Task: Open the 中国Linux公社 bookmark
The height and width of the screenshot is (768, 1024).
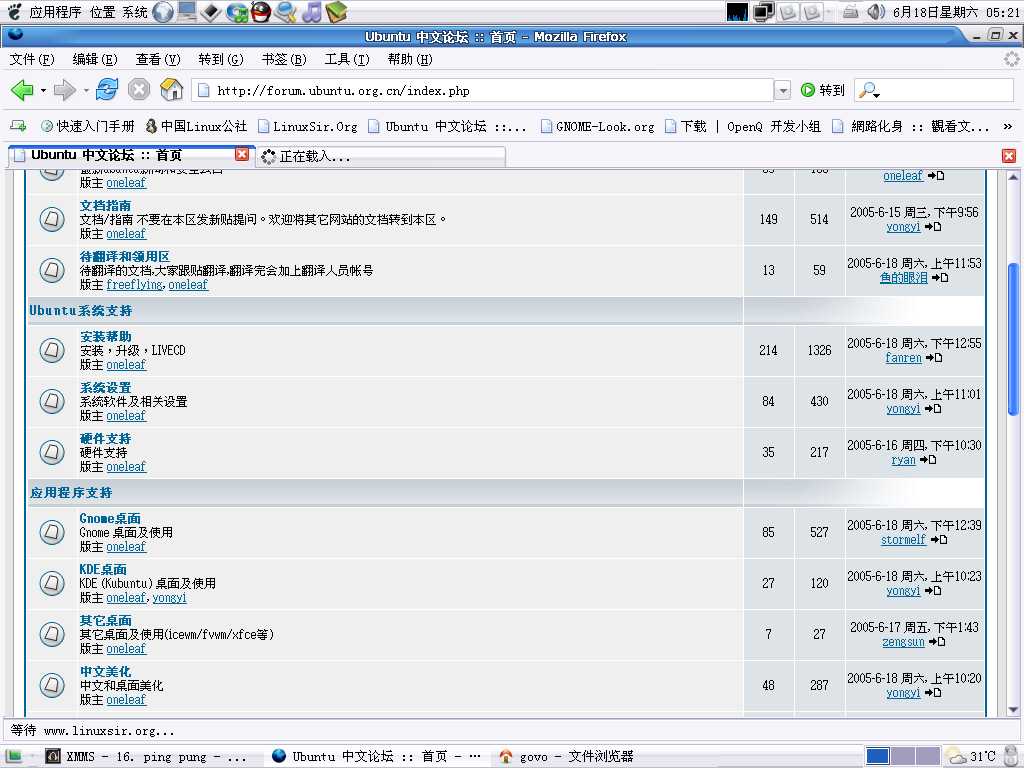Action: pos(196,126)
